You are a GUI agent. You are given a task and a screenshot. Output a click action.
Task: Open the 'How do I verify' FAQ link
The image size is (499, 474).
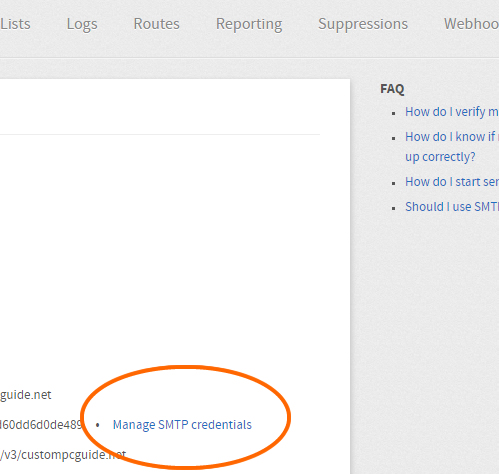(x=452, y=112)
